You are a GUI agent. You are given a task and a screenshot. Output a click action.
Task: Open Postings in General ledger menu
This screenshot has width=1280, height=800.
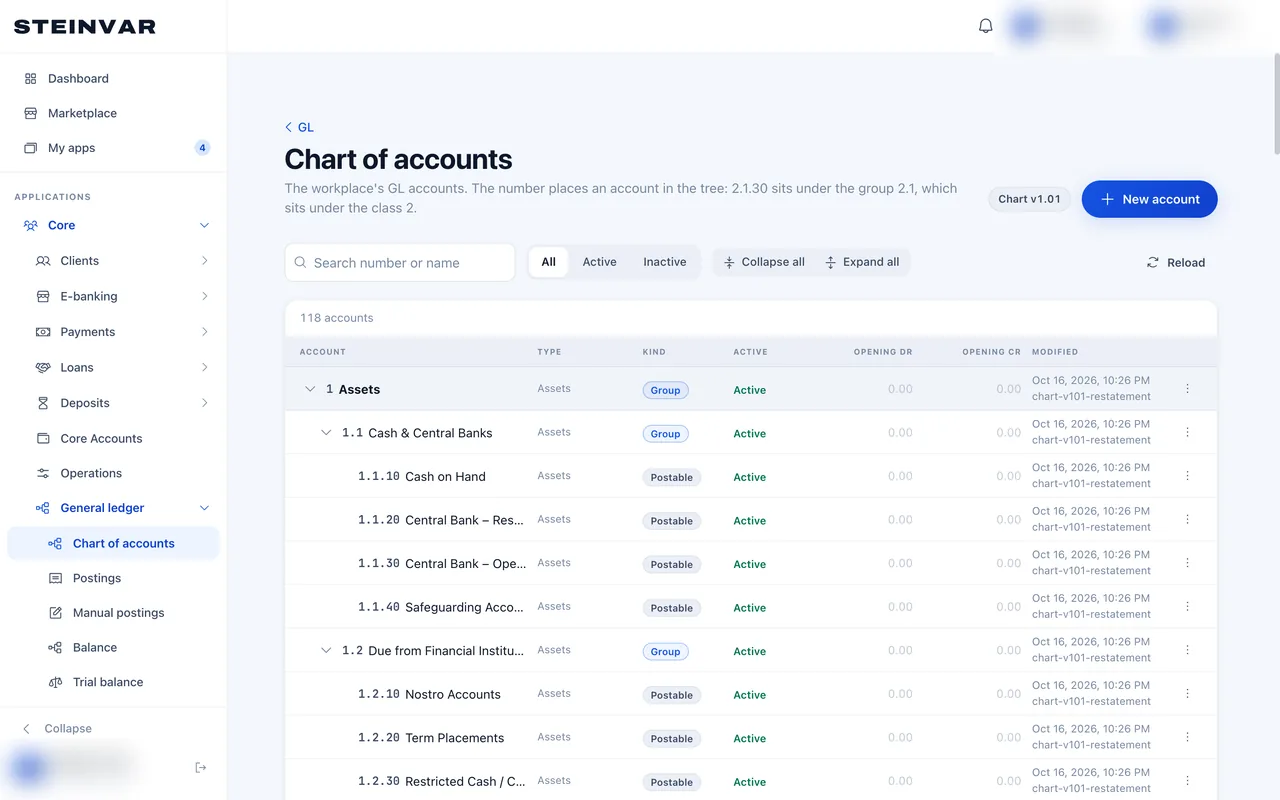(x=113, y=578)
